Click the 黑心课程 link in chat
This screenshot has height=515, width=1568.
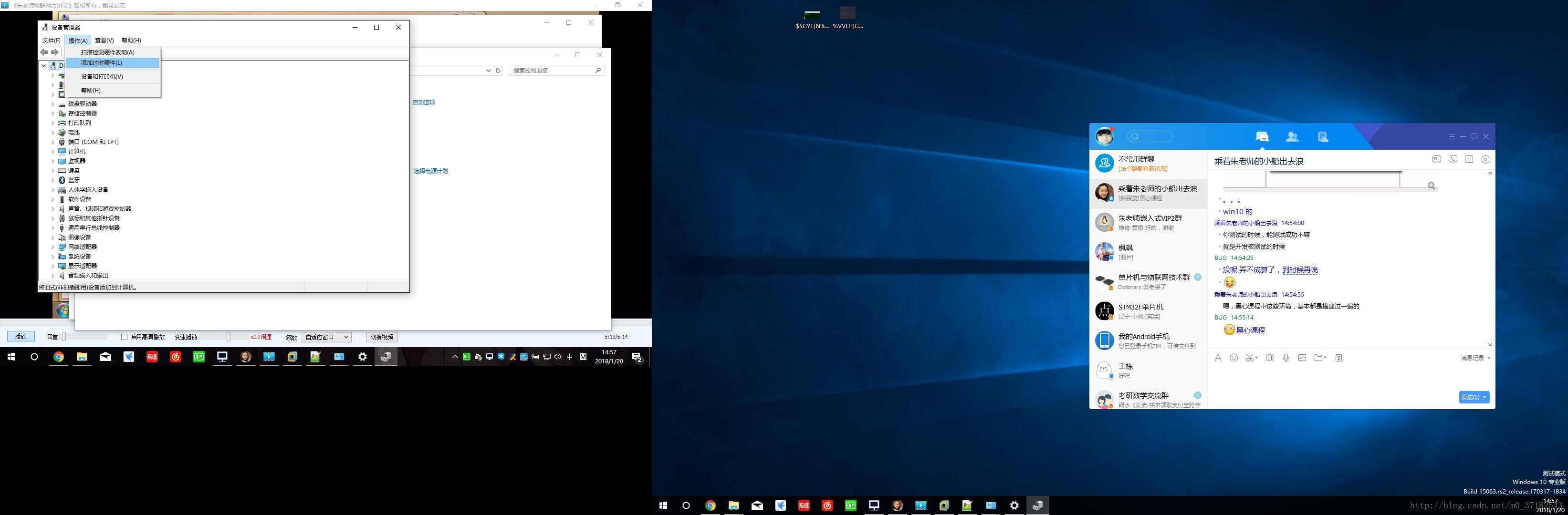(x=1250, y=330)
